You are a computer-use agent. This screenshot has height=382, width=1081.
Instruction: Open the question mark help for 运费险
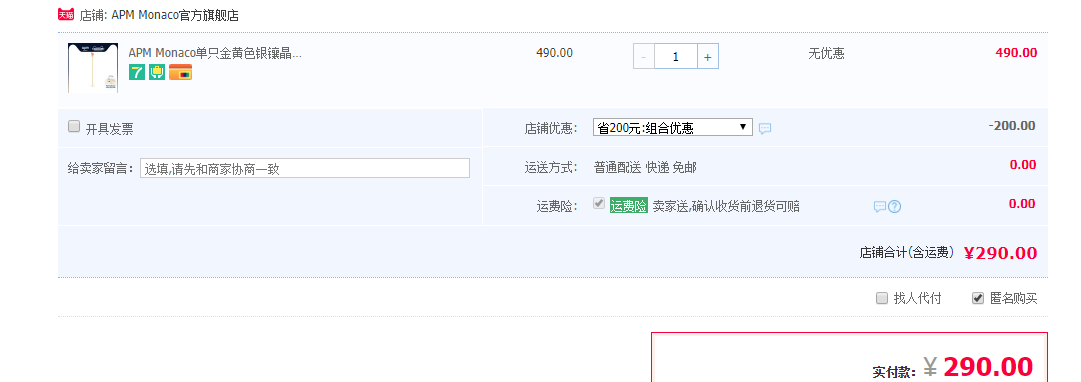click(x=894, y=206)
